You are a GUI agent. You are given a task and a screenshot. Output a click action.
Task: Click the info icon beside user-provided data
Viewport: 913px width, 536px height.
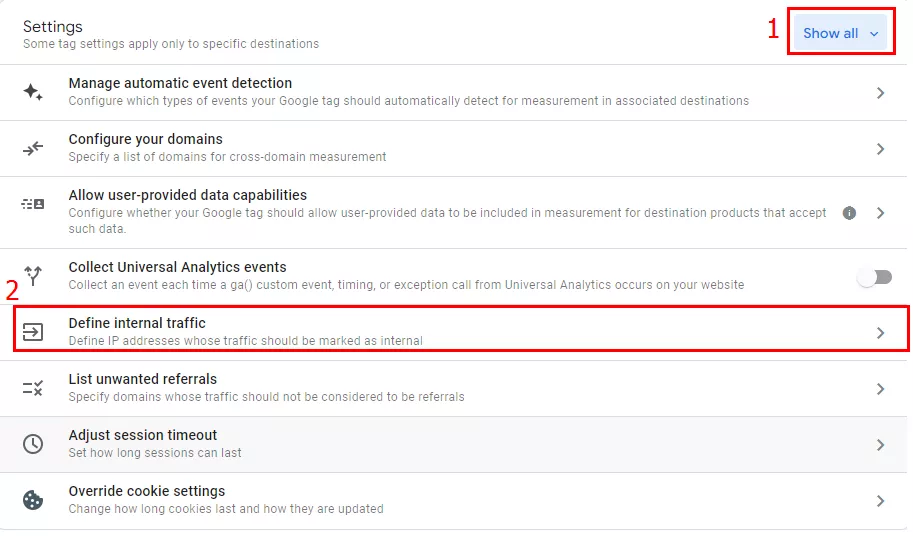click(850, 213)
